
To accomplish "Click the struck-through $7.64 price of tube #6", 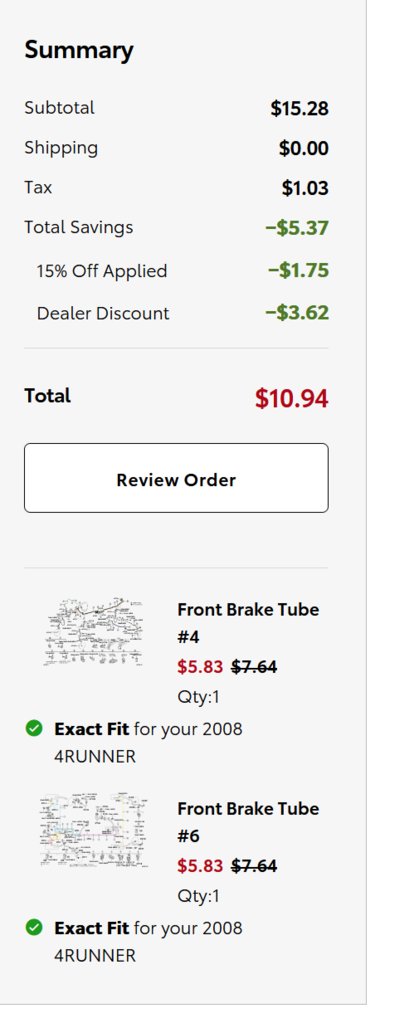I will [x=254, y=866].
